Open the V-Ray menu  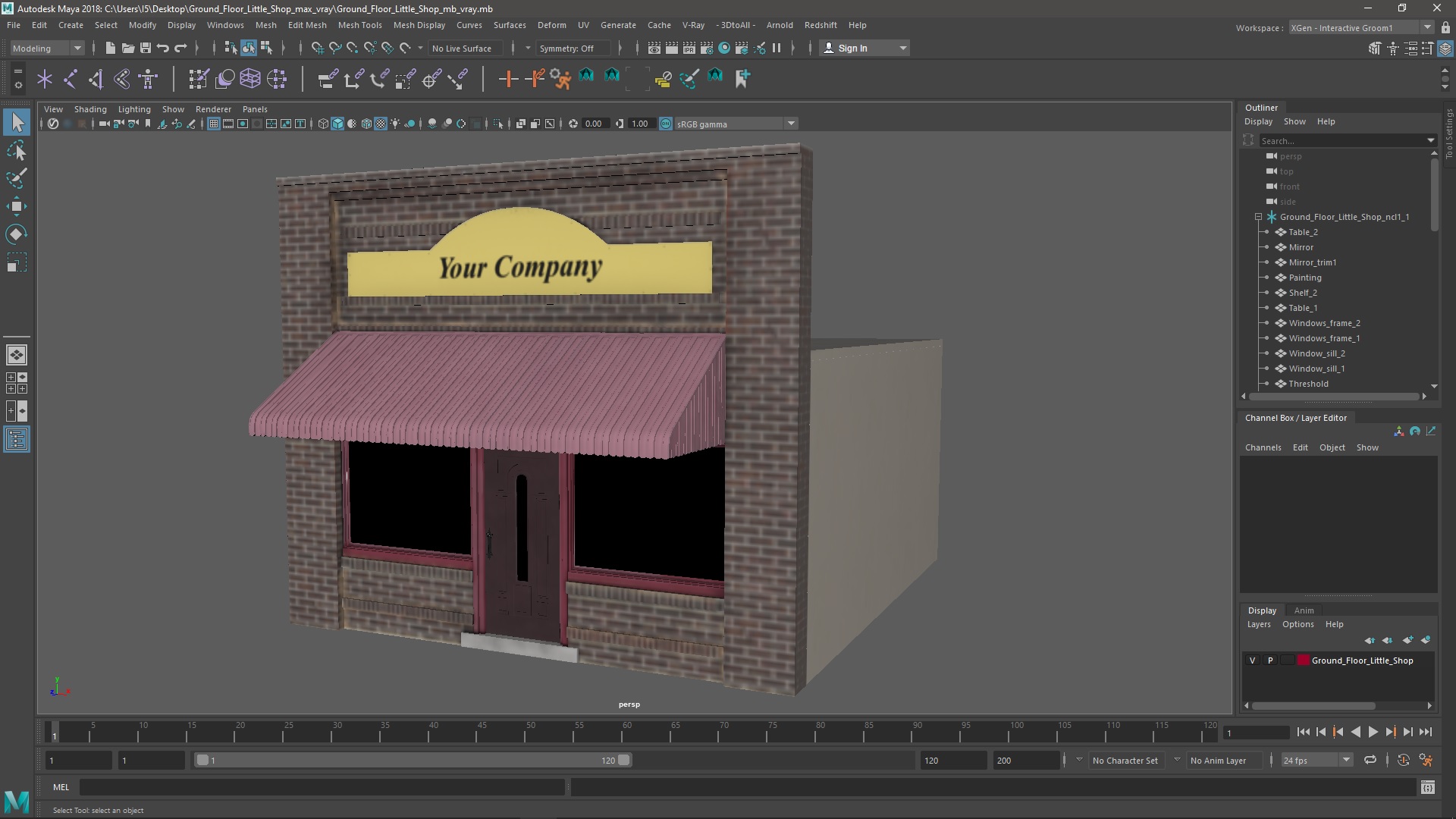click(693, 25)
